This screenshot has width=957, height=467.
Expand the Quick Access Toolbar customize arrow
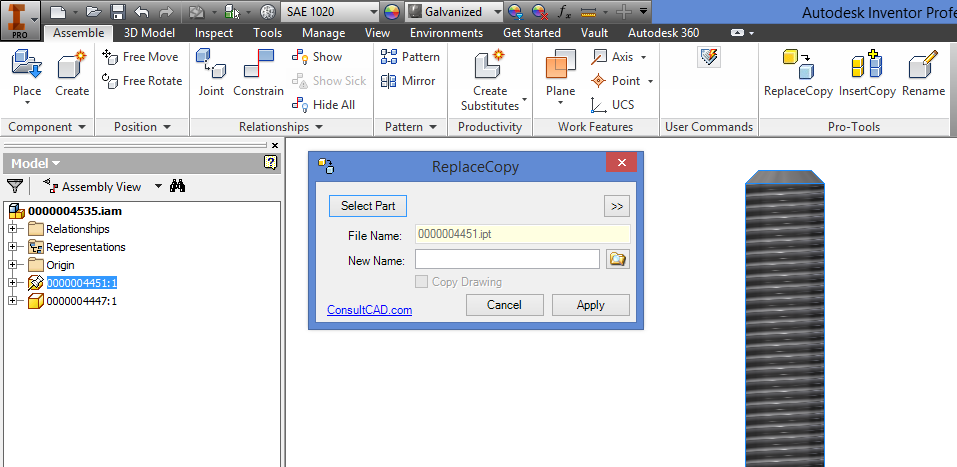click(643, 11)
